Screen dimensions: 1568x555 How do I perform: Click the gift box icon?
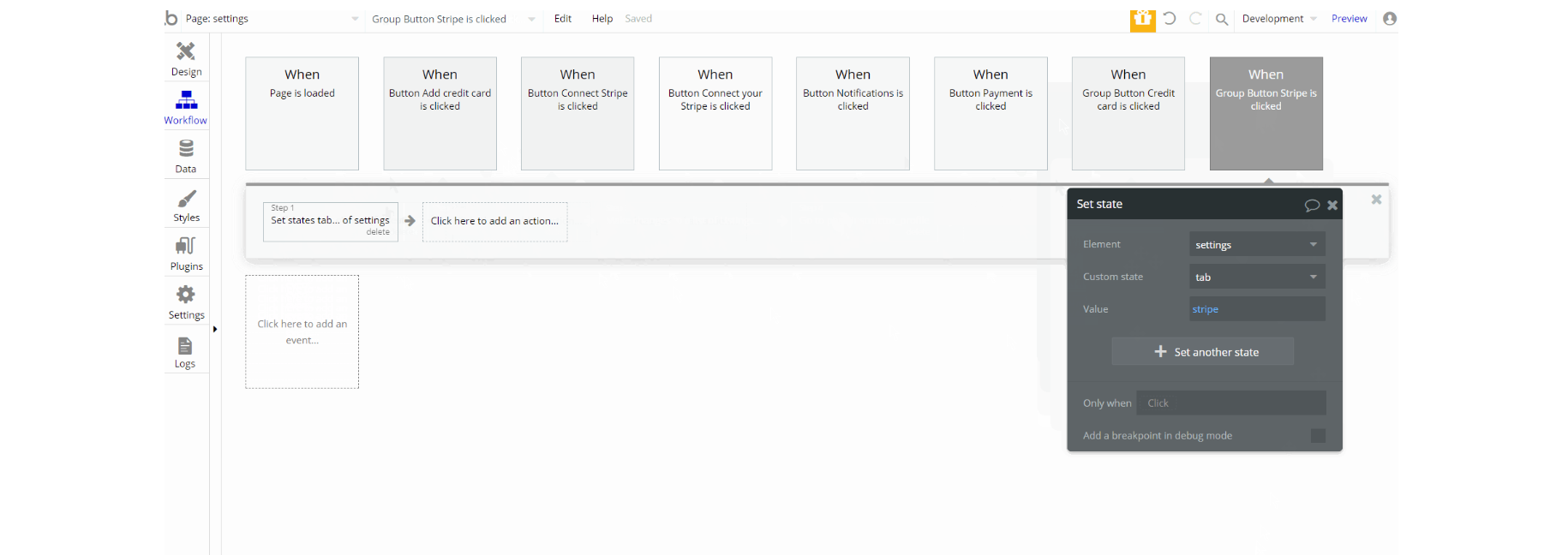point(1142,19)
